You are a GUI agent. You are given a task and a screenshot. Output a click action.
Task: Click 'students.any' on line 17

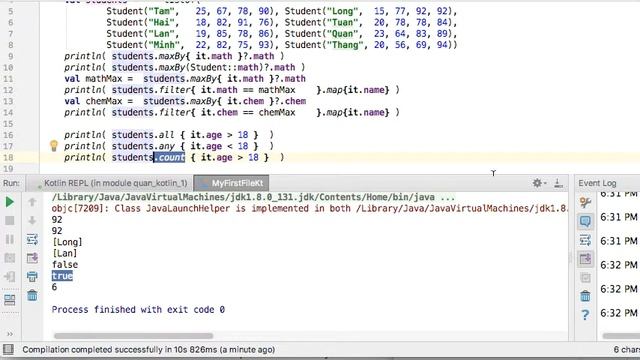pyautogui.click(x=143, y=146)
